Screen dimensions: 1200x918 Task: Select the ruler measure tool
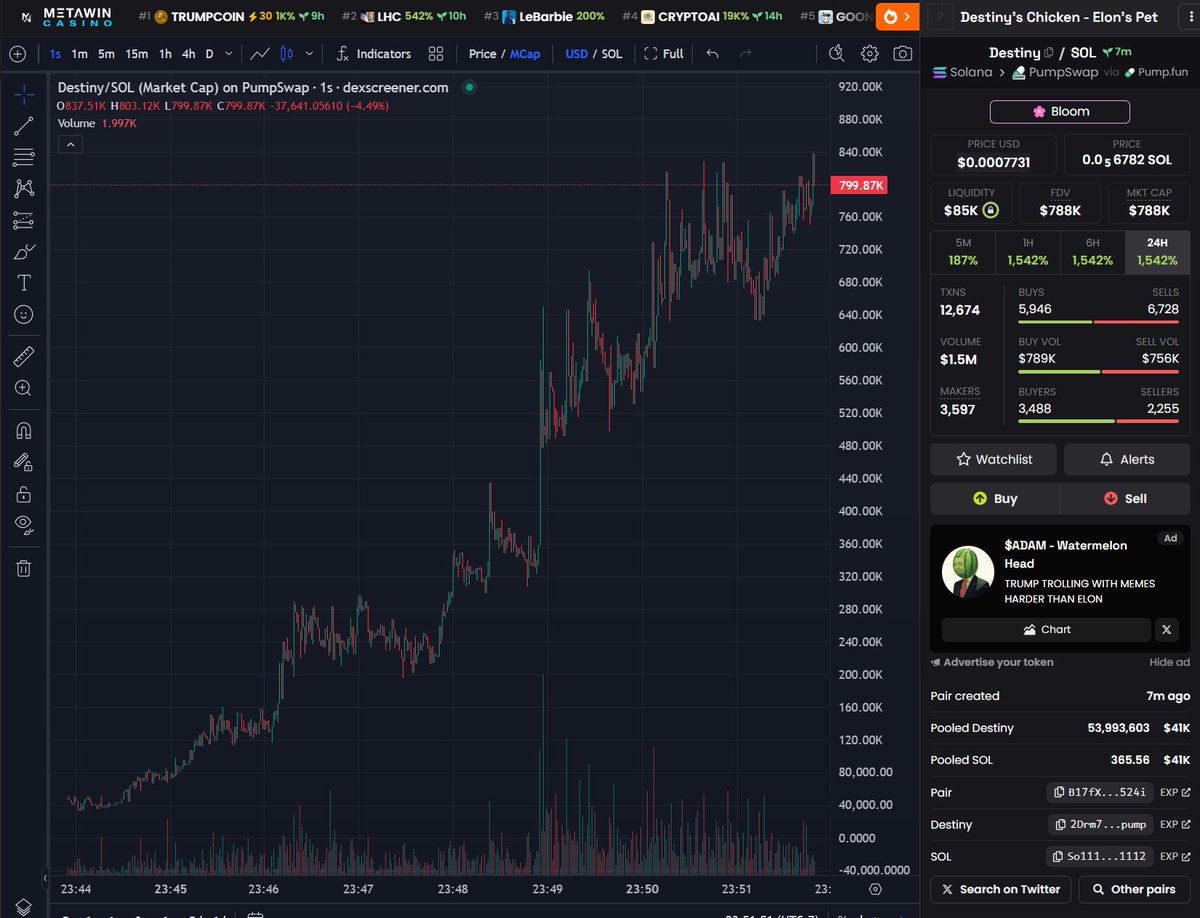[x=24, y=356]
